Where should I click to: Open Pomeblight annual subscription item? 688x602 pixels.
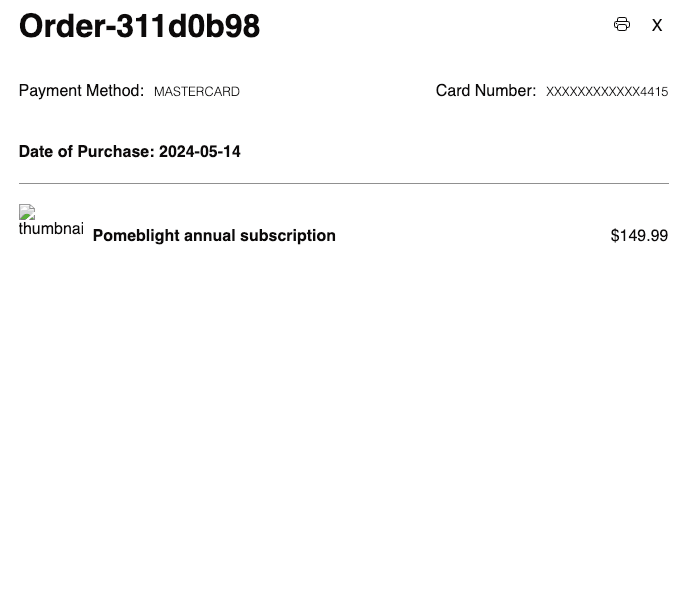(214, 236)
